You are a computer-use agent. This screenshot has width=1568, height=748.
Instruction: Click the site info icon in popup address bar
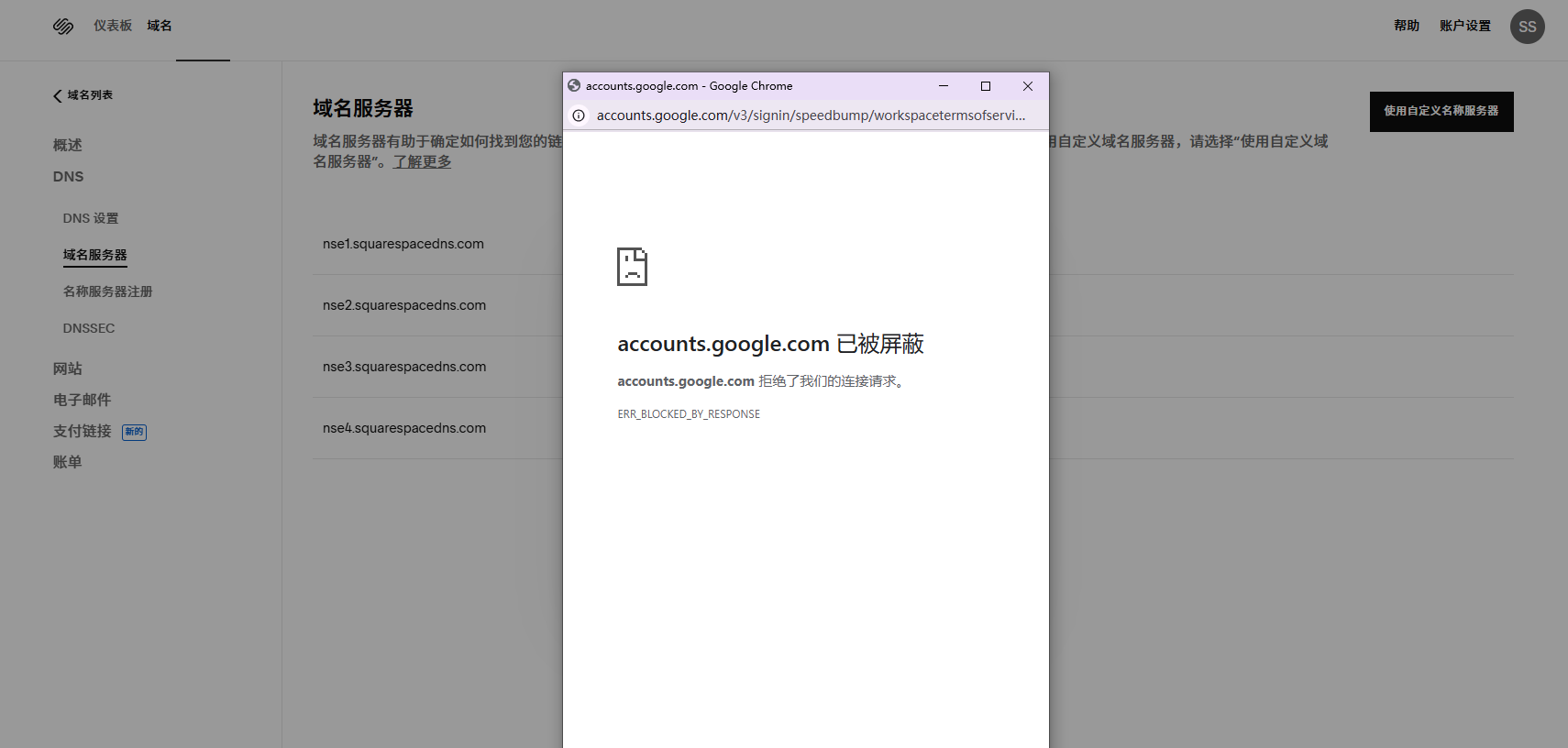(x=579, y=115)
